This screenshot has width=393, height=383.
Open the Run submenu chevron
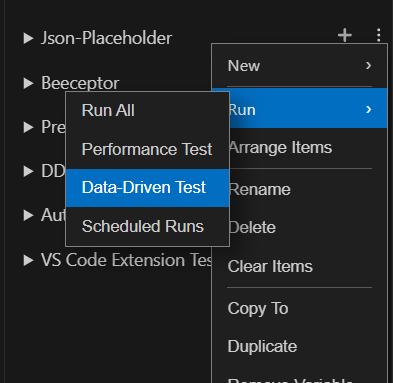(368, 109)
